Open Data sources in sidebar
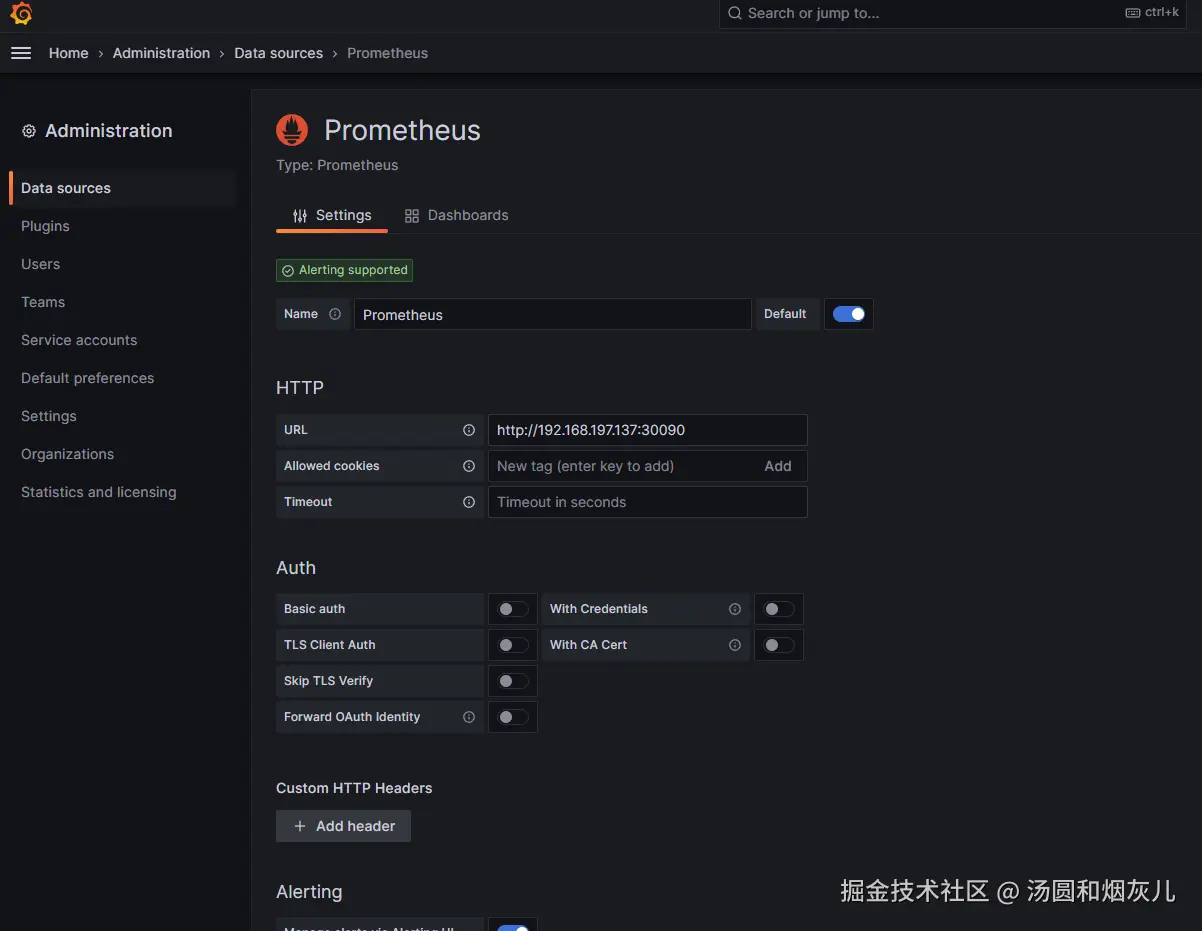This screenshot has width=1202, height=931. [122, 188]
